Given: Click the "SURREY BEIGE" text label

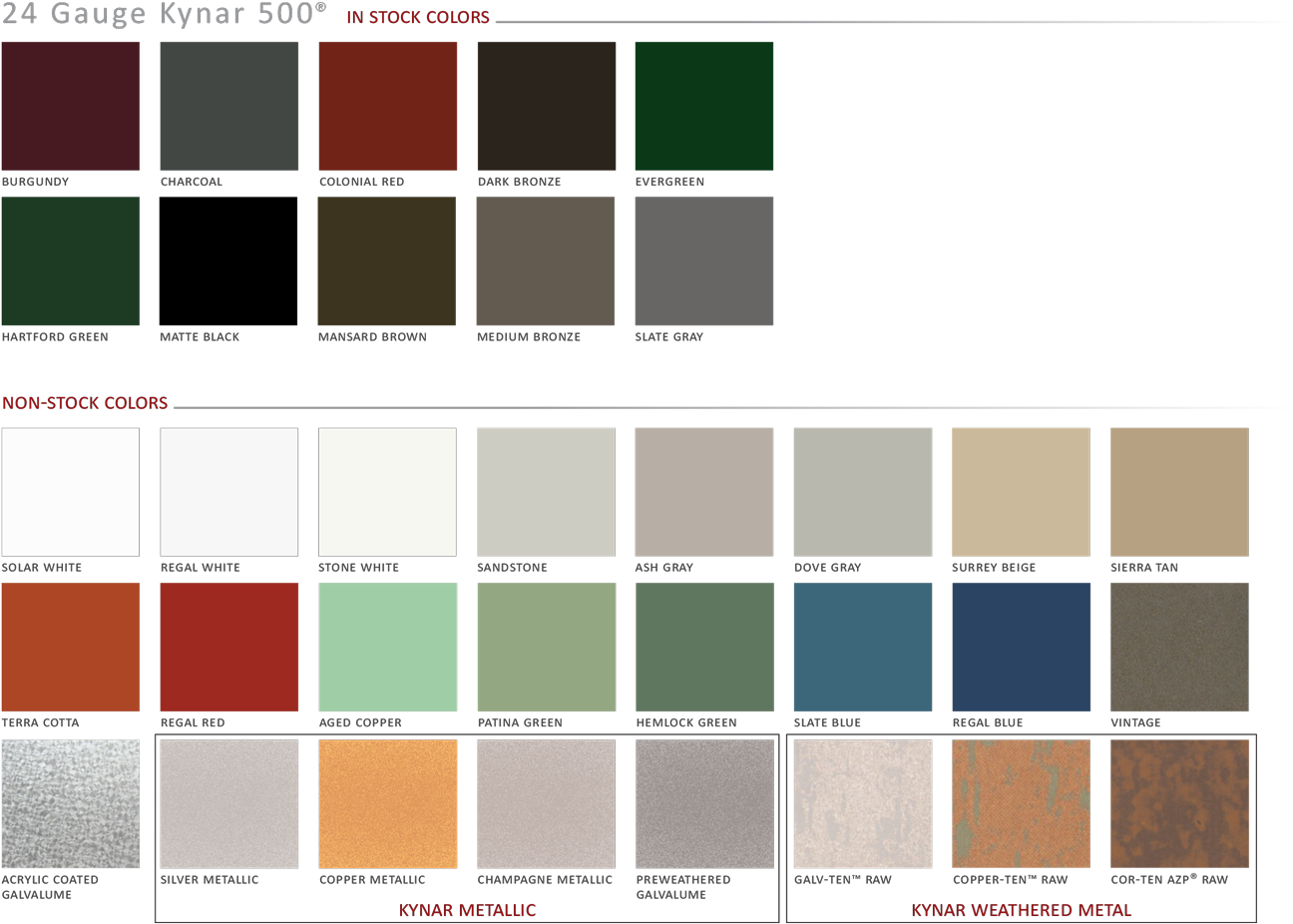Looking at the screenshot, I should (x=994, y=568).
